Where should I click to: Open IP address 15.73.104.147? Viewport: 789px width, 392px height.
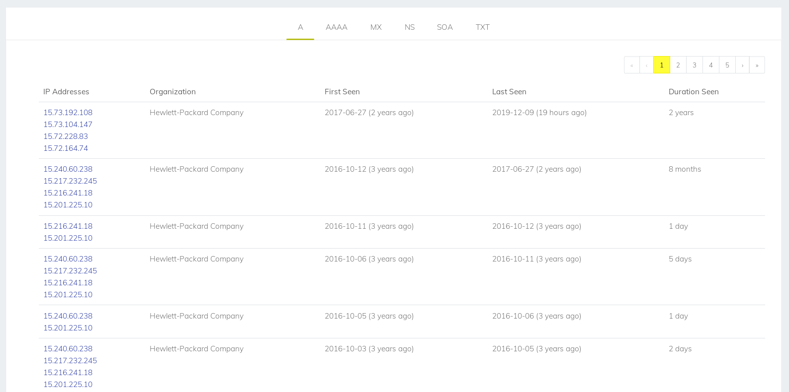68,124
